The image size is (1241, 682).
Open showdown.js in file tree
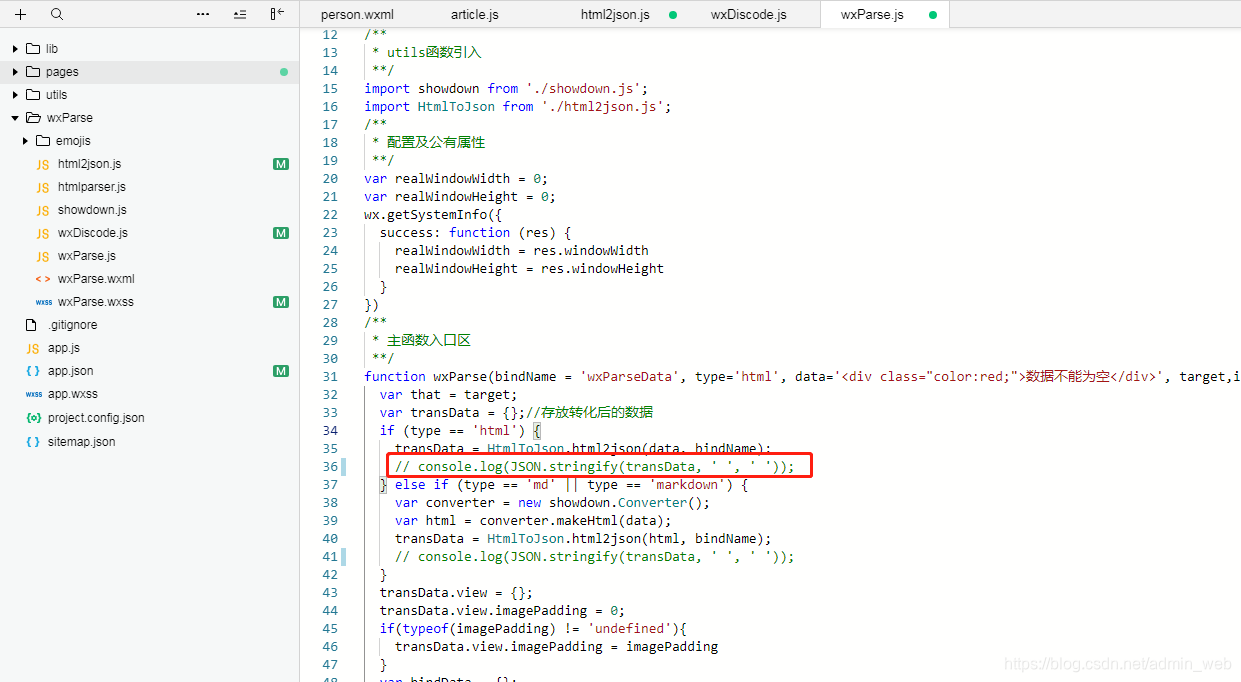click(92, 210)
